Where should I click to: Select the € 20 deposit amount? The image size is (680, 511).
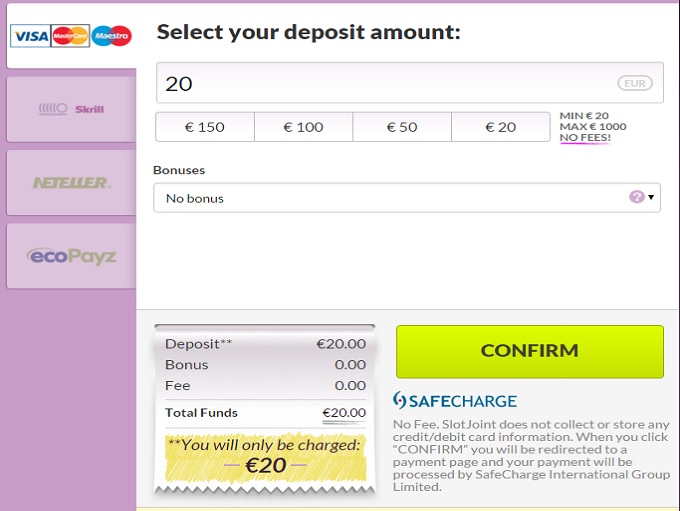[x=500, y=127]
